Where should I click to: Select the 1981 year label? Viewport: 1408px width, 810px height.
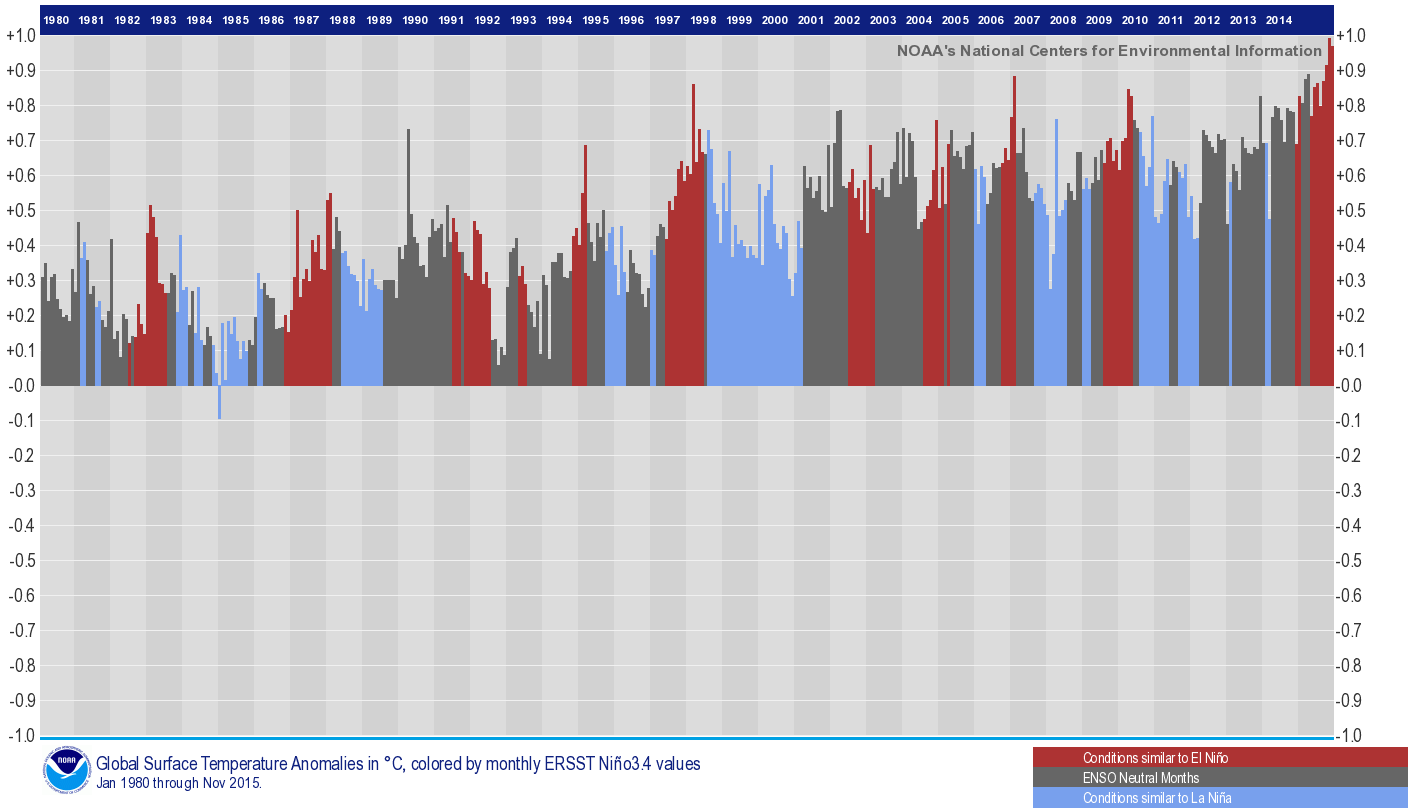92,20
